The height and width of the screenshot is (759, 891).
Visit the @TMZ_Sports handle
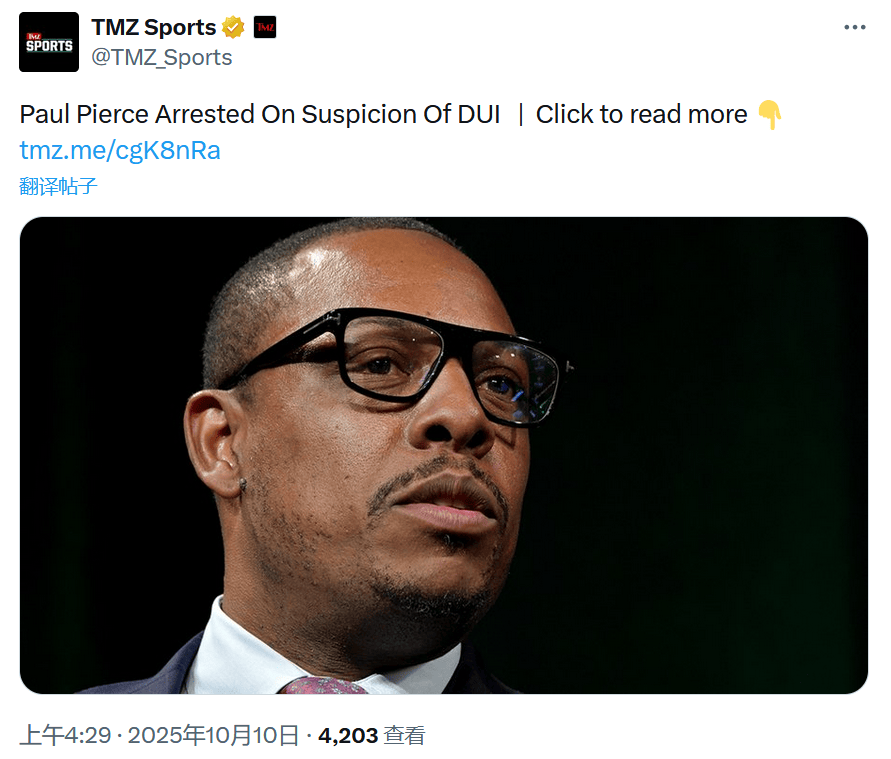coord(162,57)
